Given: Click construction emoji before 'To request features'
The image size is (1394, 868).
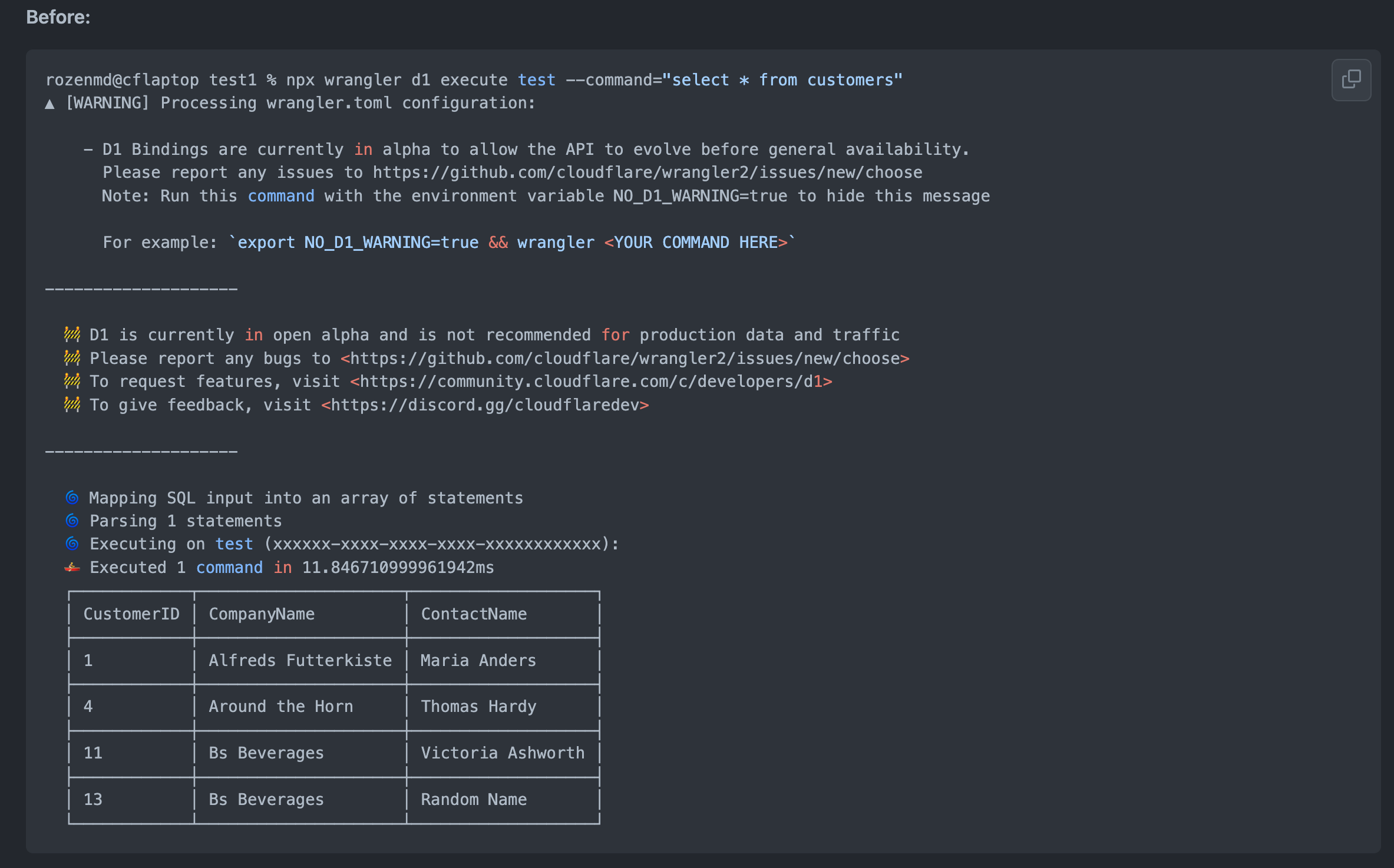Looking at the screenshot, I should [x=72, y=381].
